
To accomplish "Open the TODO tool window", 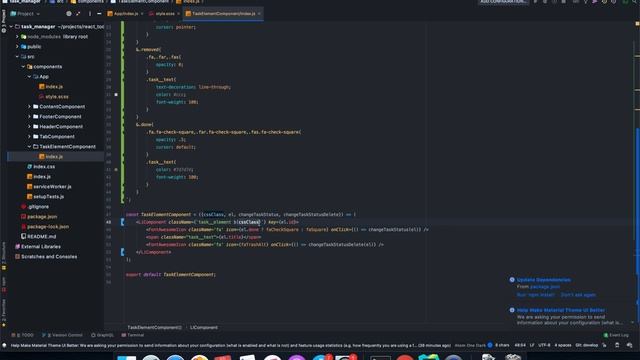I will point(23,335).
